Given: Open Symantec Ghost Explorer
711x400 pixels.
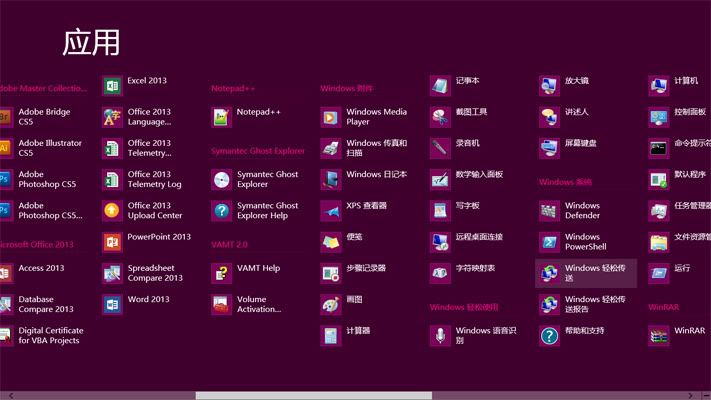Looking at the screenshot, I should pyautogui.click(x=255, y=180).
